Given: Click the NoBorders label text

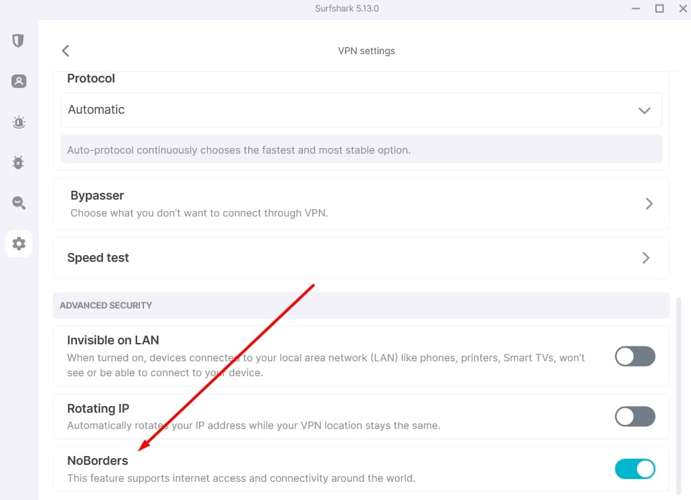Looking at the screenshot, I should [97, 461].
